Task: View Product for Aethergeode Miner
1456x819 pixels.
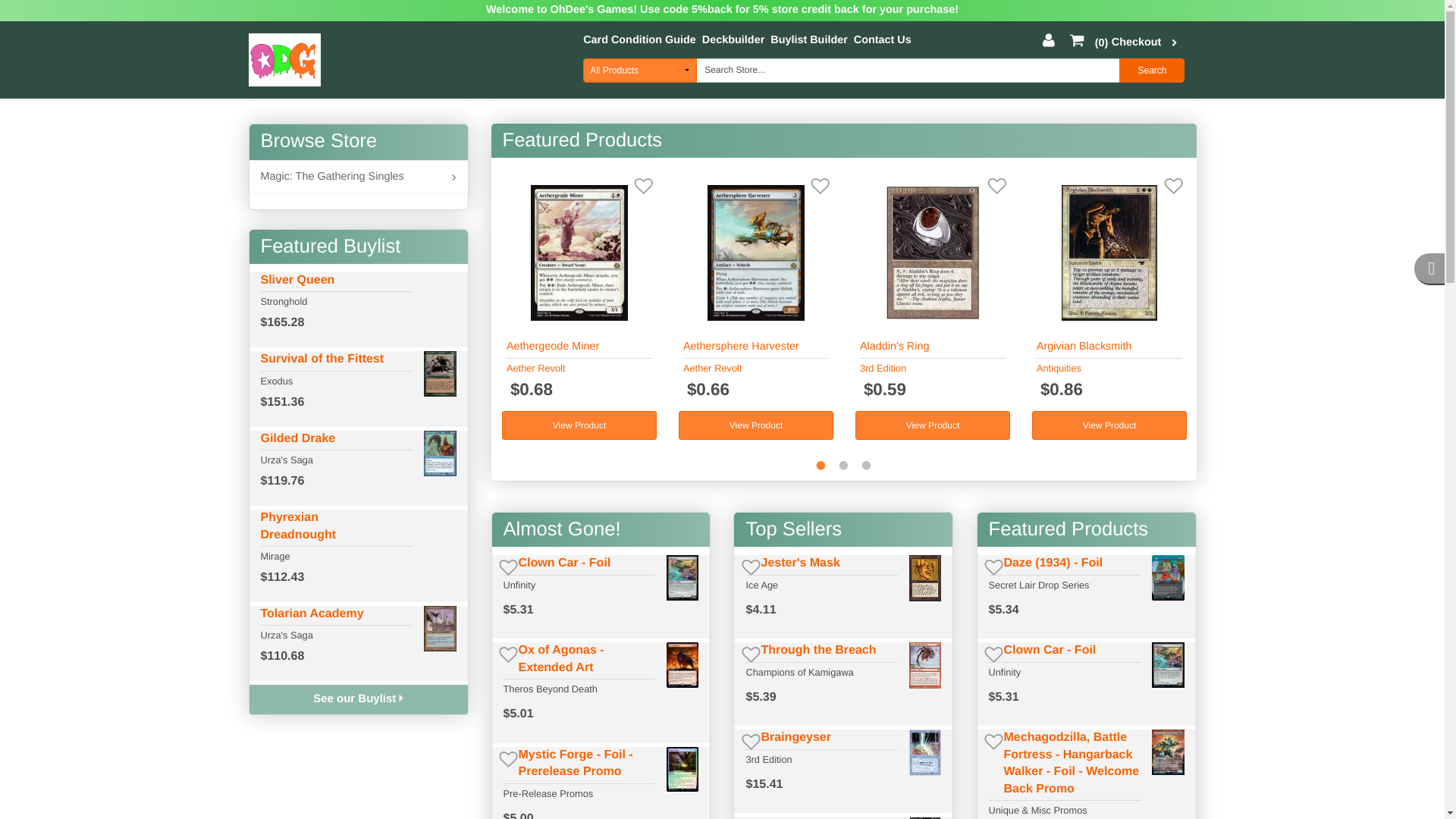Action: pyautogui.click(x=579, y=425)
